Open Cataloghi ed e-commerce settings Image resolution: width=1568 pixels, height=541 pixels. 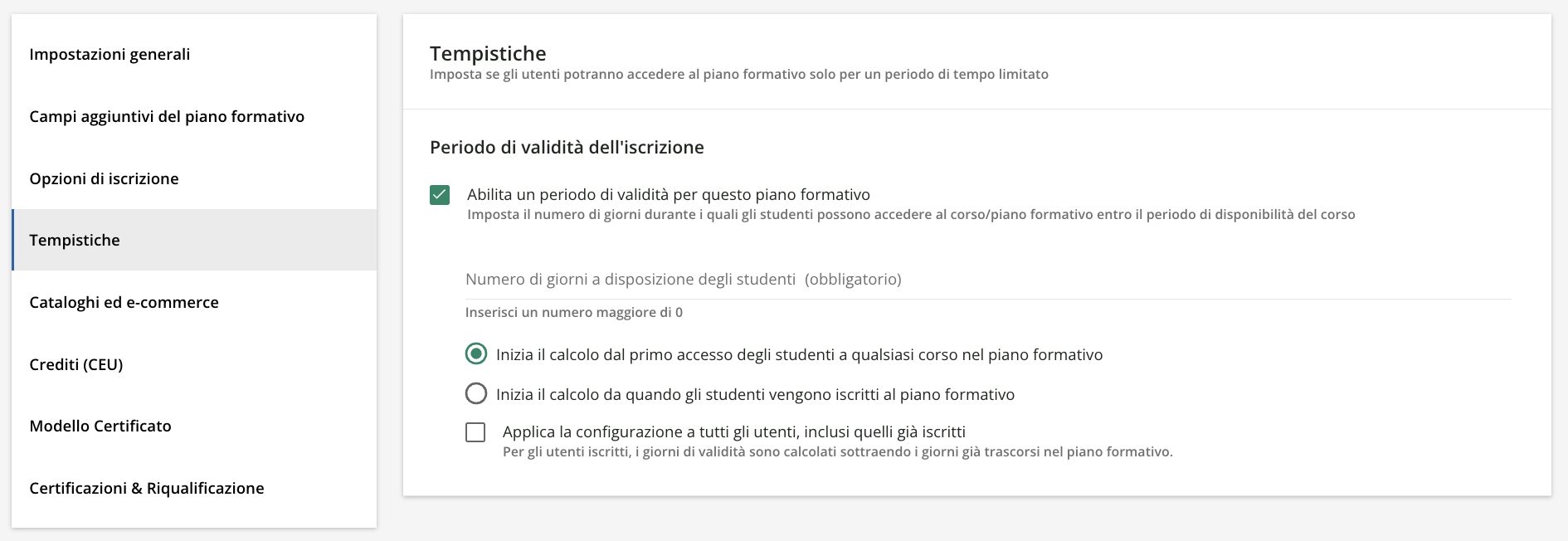click(x=124, y=302)
